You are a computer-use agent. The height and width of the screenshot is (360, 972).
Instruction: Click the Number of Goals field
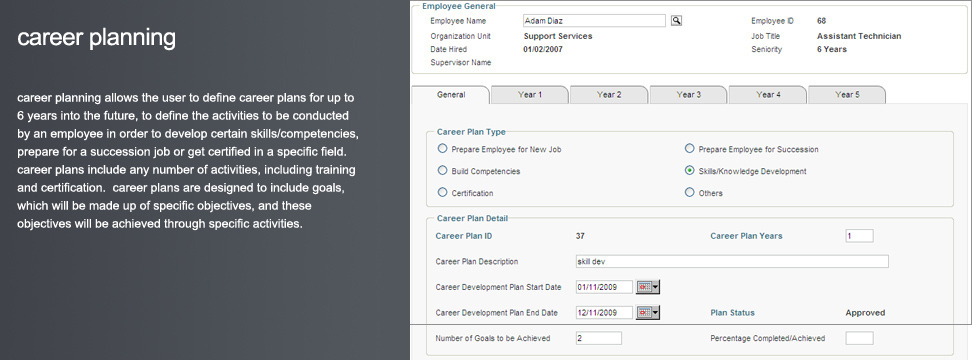(598, 338)
